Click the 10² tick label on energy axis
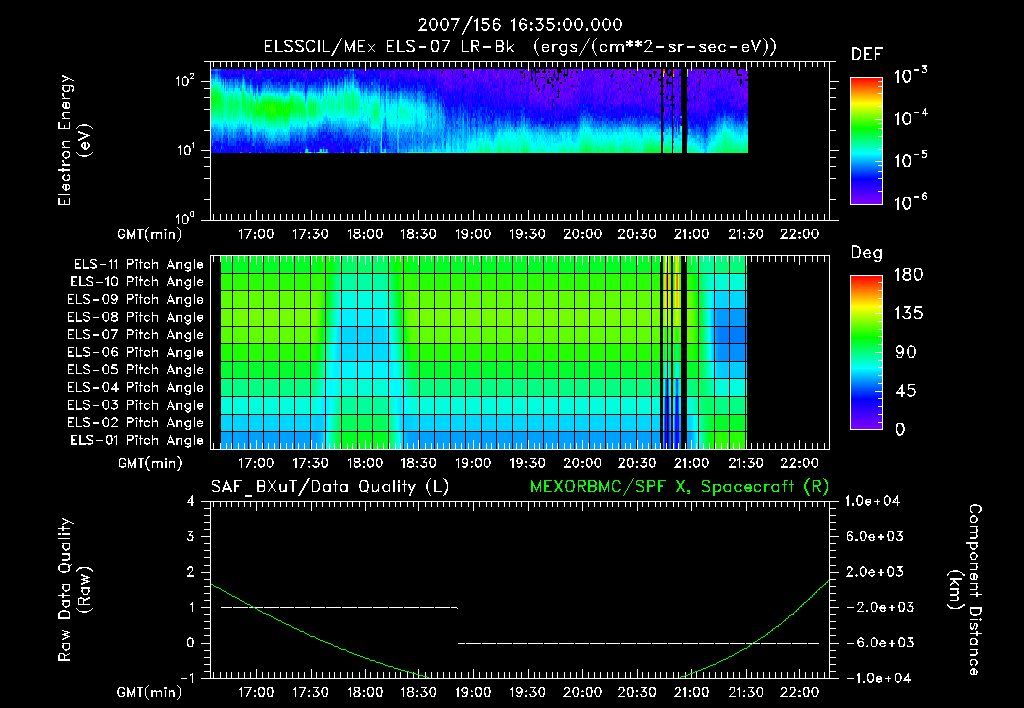Image resolution: width=1024 pixels, height=708 pixels. click(185, 82)
